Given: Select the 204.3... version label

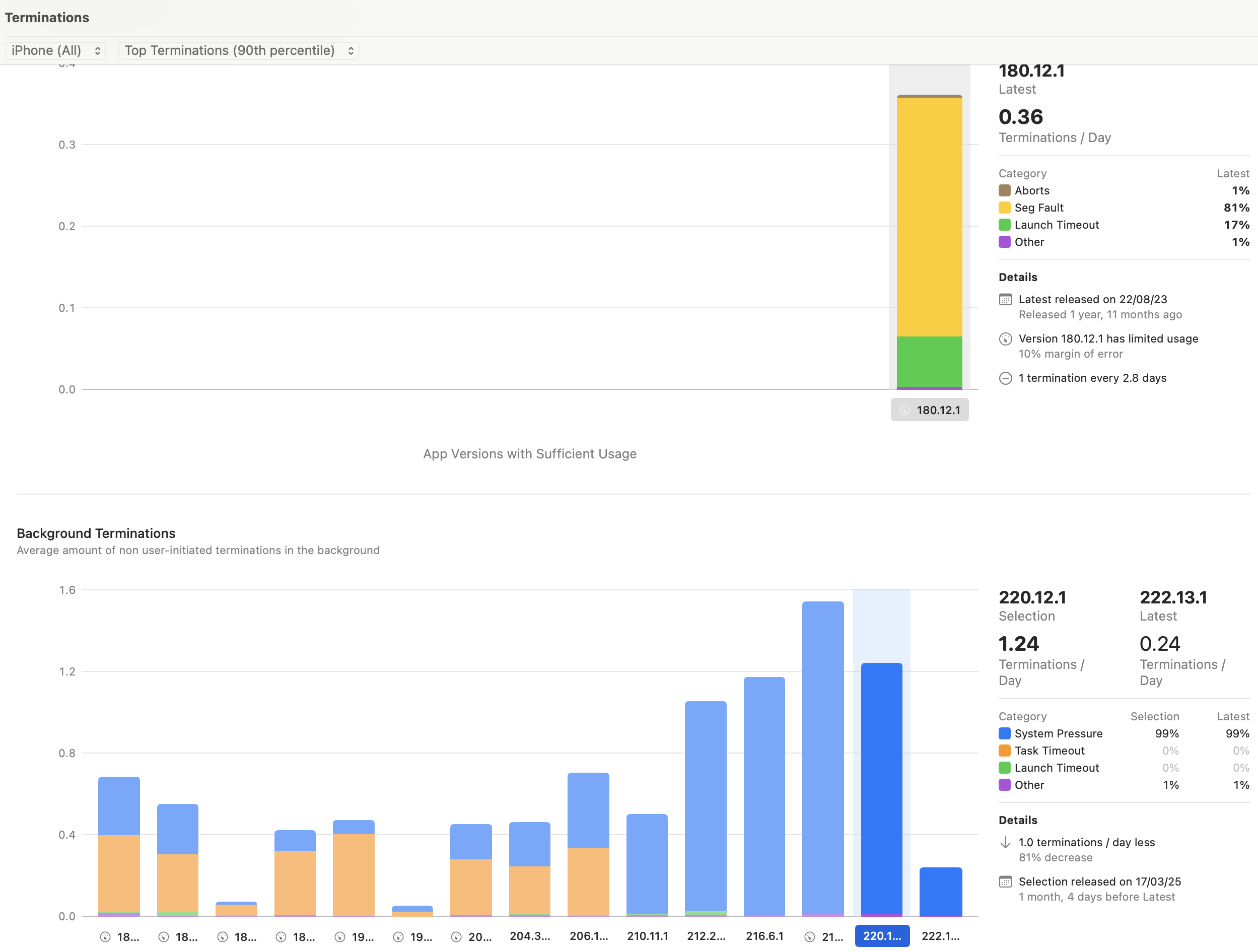Looking at the screenshot, I should coord(529,936).
